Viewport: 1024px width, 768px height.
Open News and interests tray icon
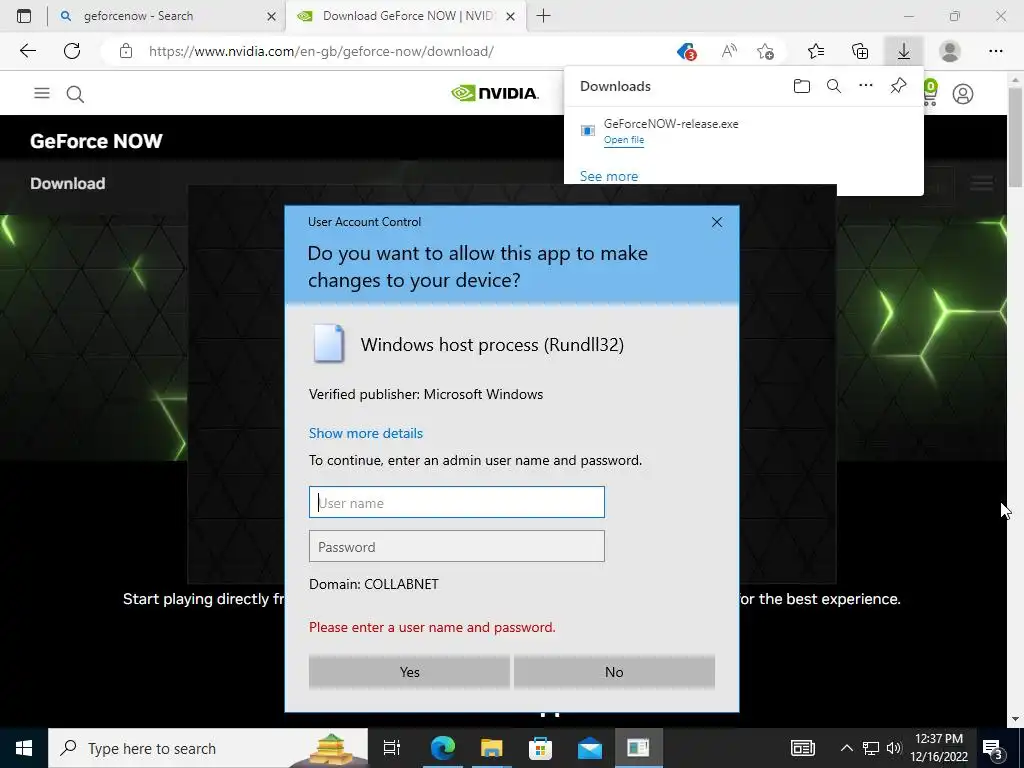(803, 748)
